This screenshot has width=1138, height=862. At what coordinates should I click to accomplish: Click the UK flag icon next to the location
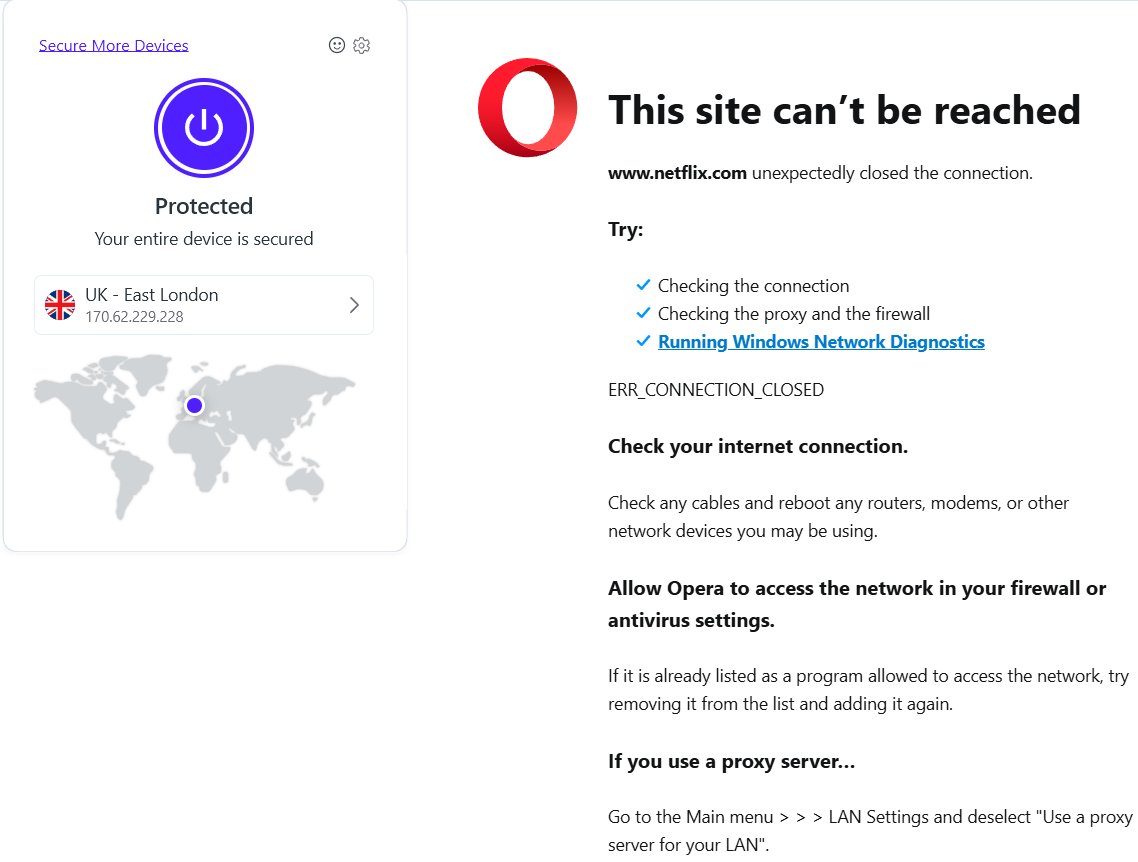[x=60, y=304]
